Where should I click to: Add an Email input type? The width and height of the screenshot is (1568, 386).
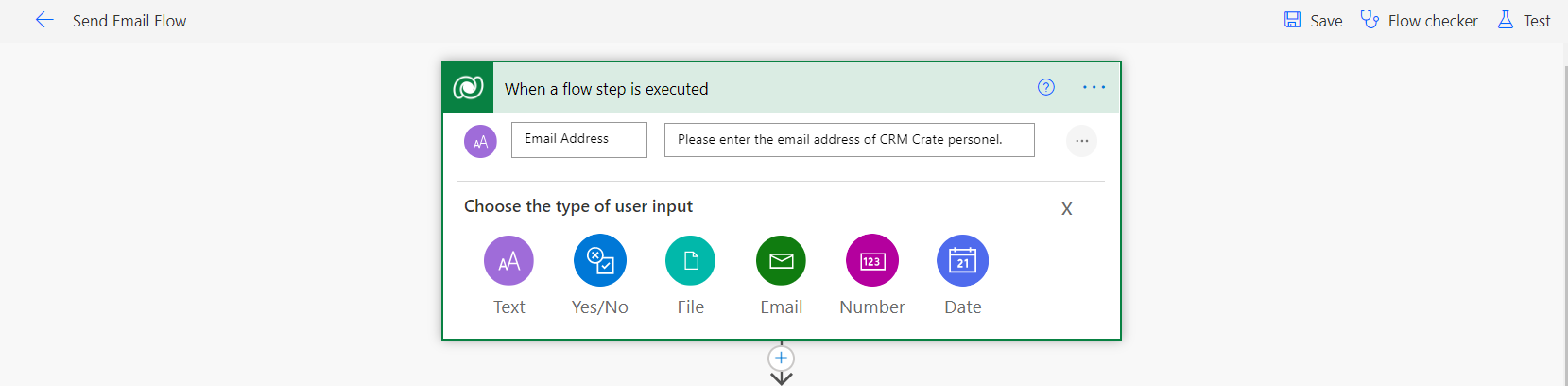(x=781, y=261)
